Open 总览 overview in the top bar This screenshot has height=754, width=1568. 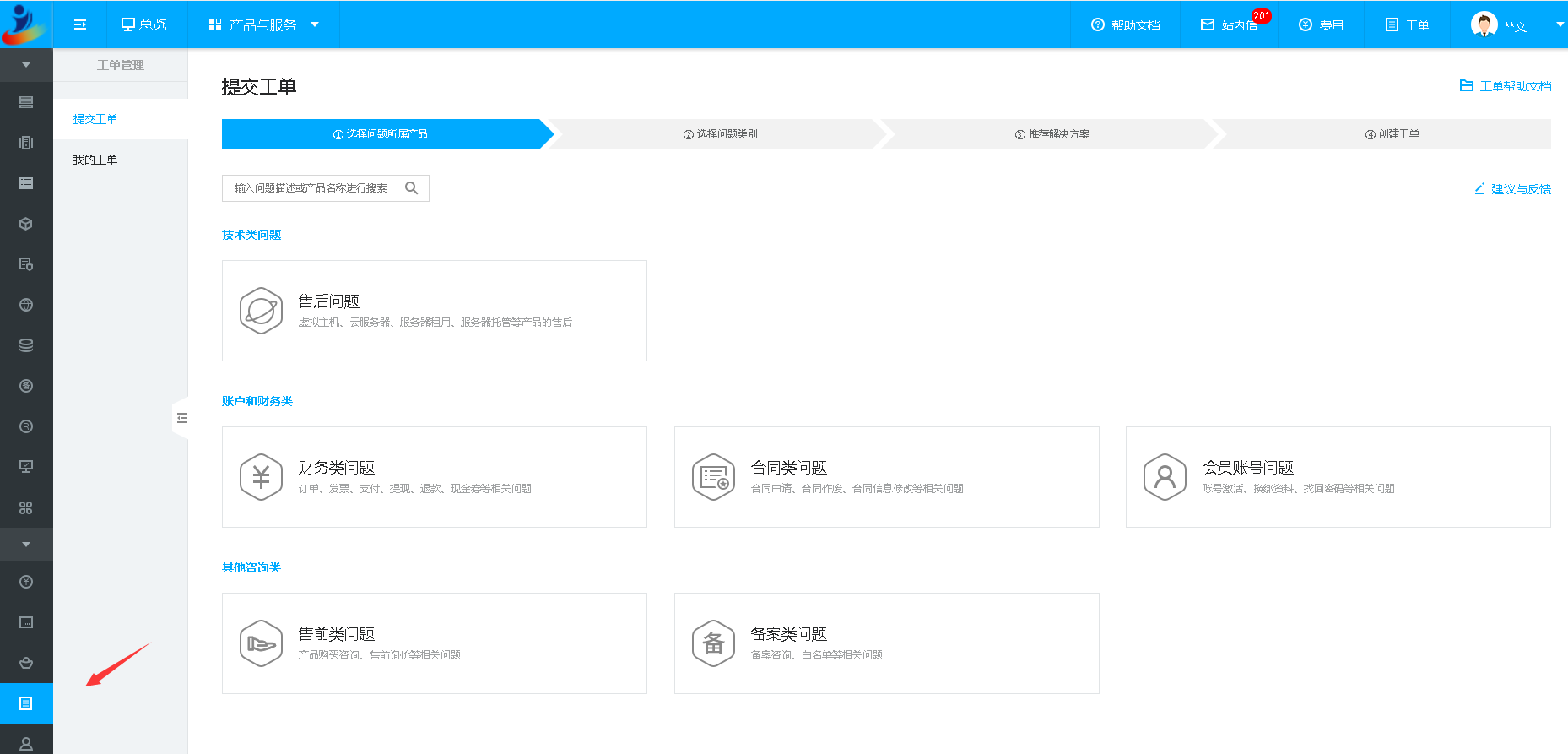point(143,24)
